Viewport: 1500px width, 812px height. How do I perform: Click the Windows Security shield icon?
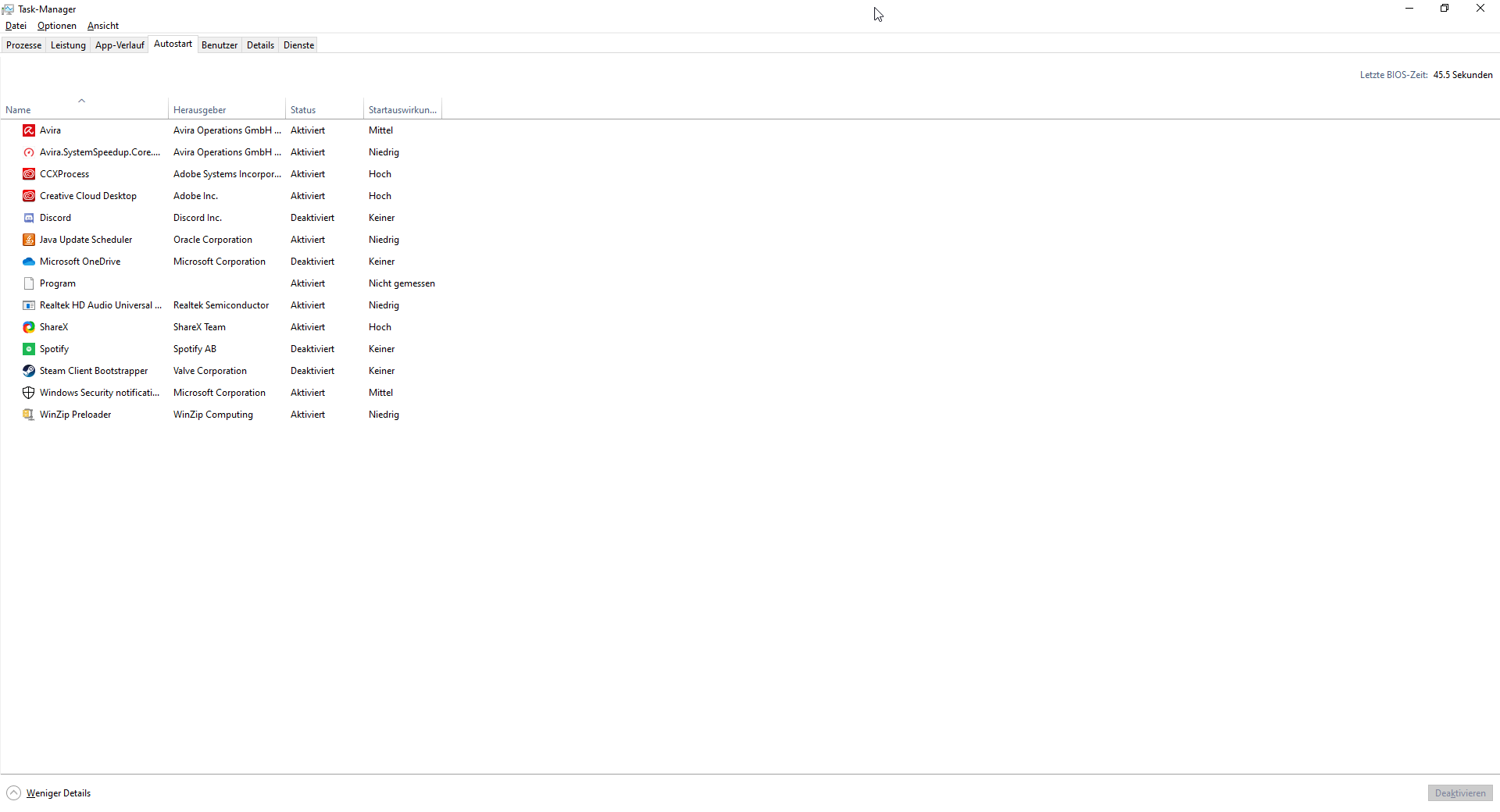tap(29, 393)
